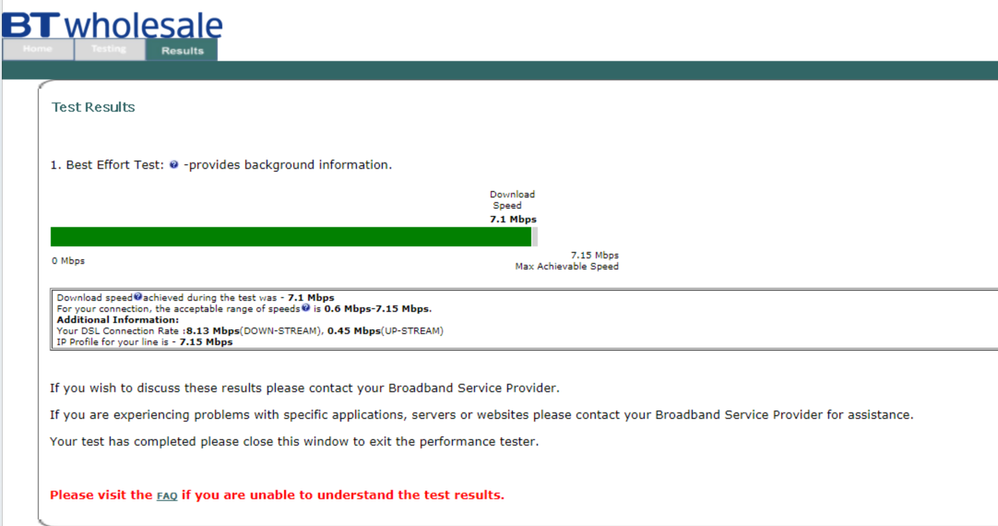Click 'IP Profile for your line' line
Viewport: 998px width, 526px height.
click(x=144, y=342)
